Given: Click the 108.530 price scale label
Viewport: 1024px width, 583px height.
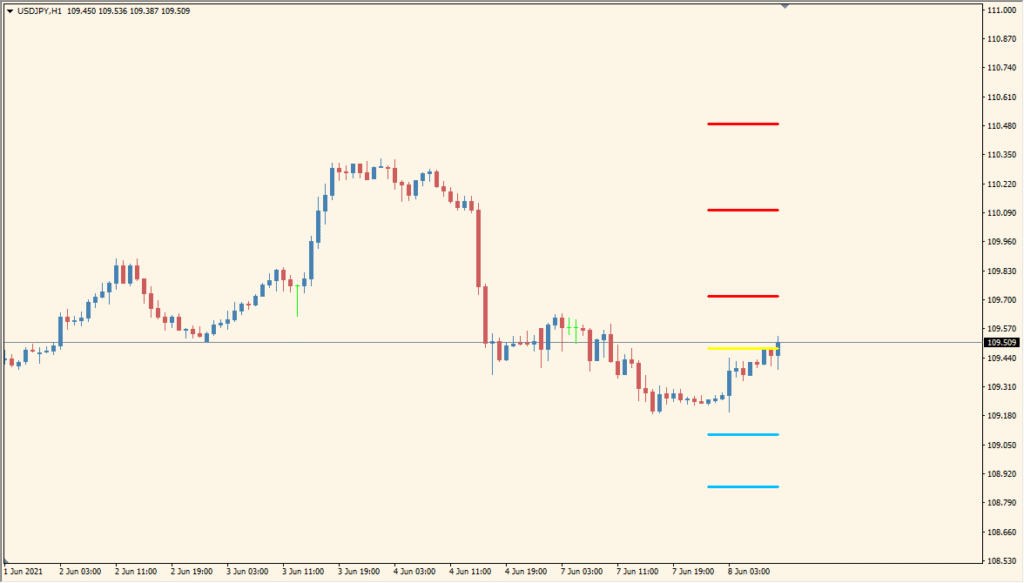Looking at the screenshot, I should [1002, 560].
